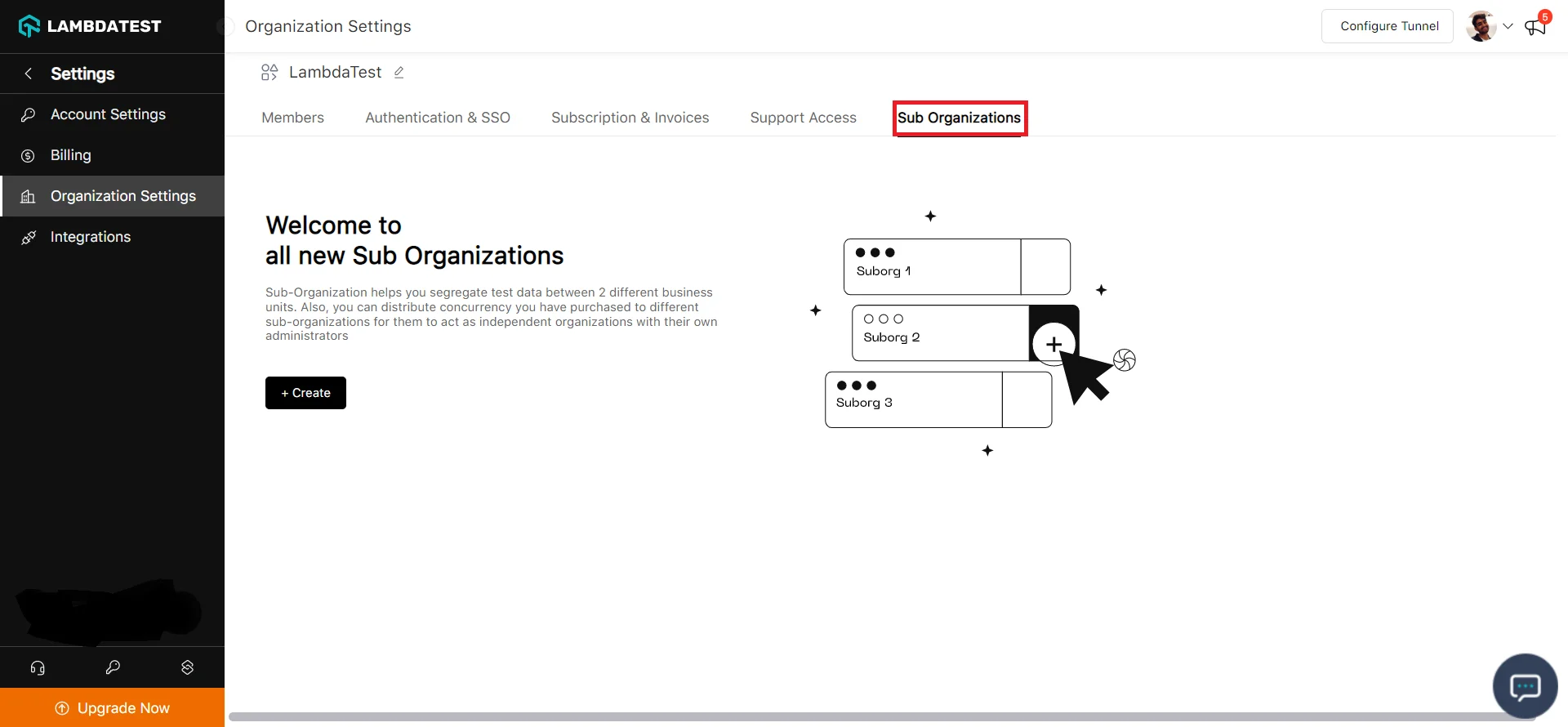Select the Subscription & Invoices tab
The width and height of the screenshot is (1568, 727).
click(630, 118)
